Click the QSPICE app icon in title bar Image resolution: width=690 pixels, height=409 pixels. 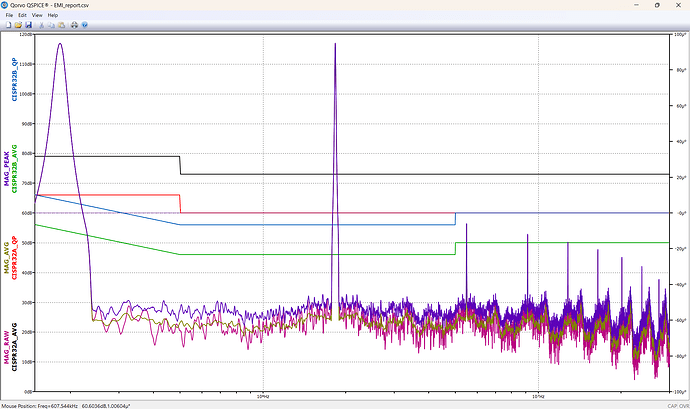click(x=4, y=5)
